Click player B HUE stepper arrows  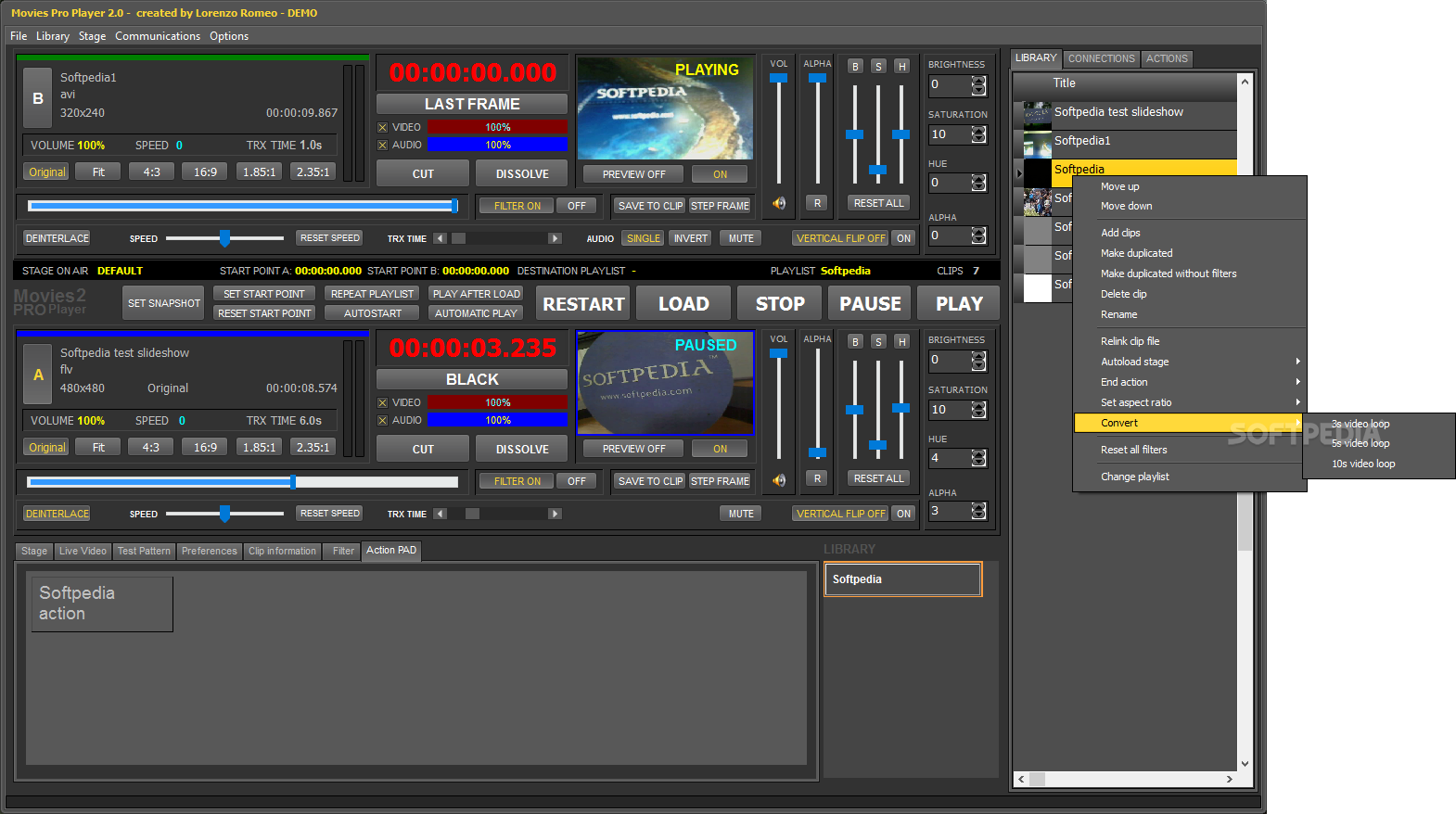[x=978, y=183]
